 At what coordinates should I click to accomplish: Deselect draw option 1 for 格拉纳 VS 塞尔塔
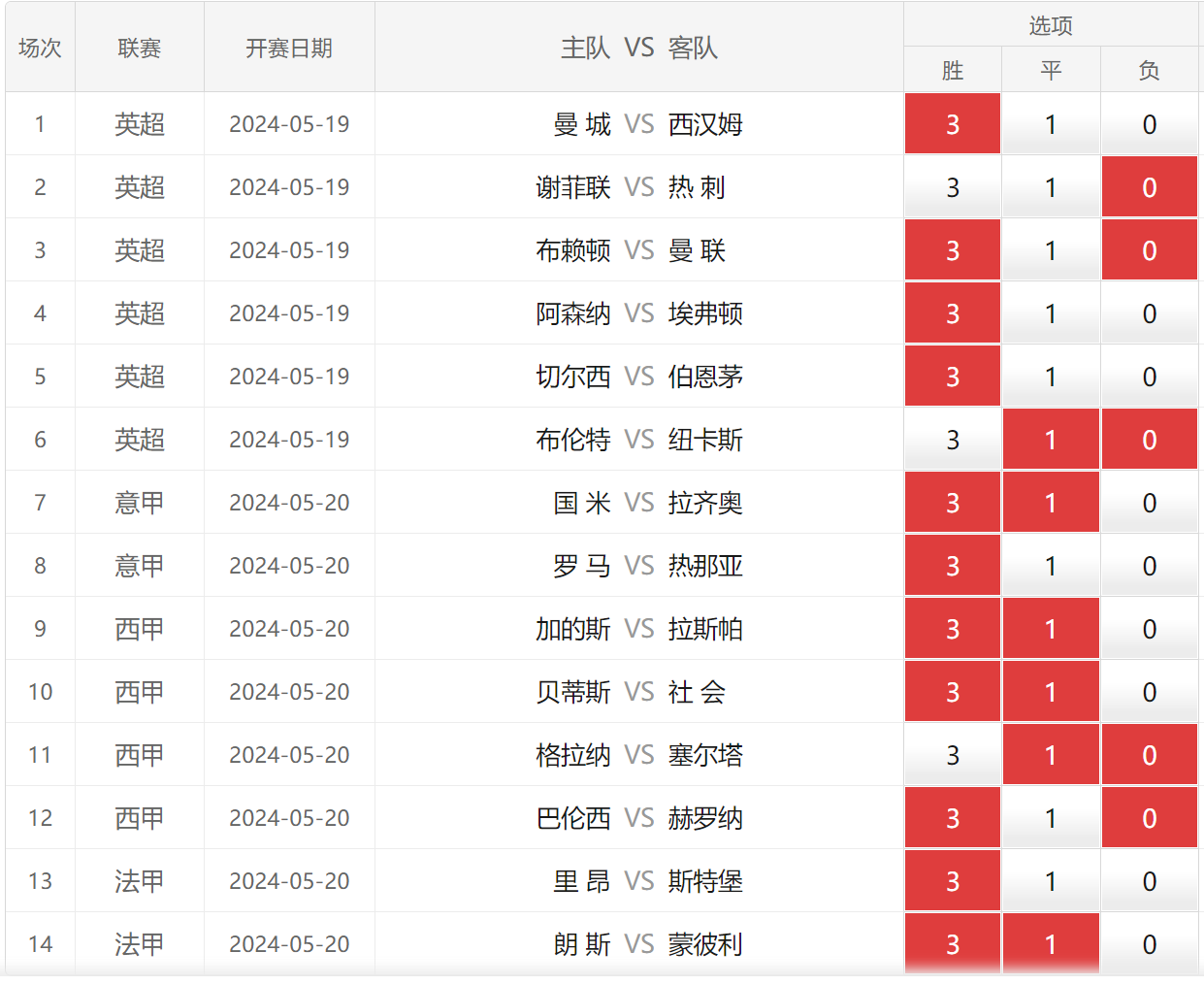[x=1051, y=755]
